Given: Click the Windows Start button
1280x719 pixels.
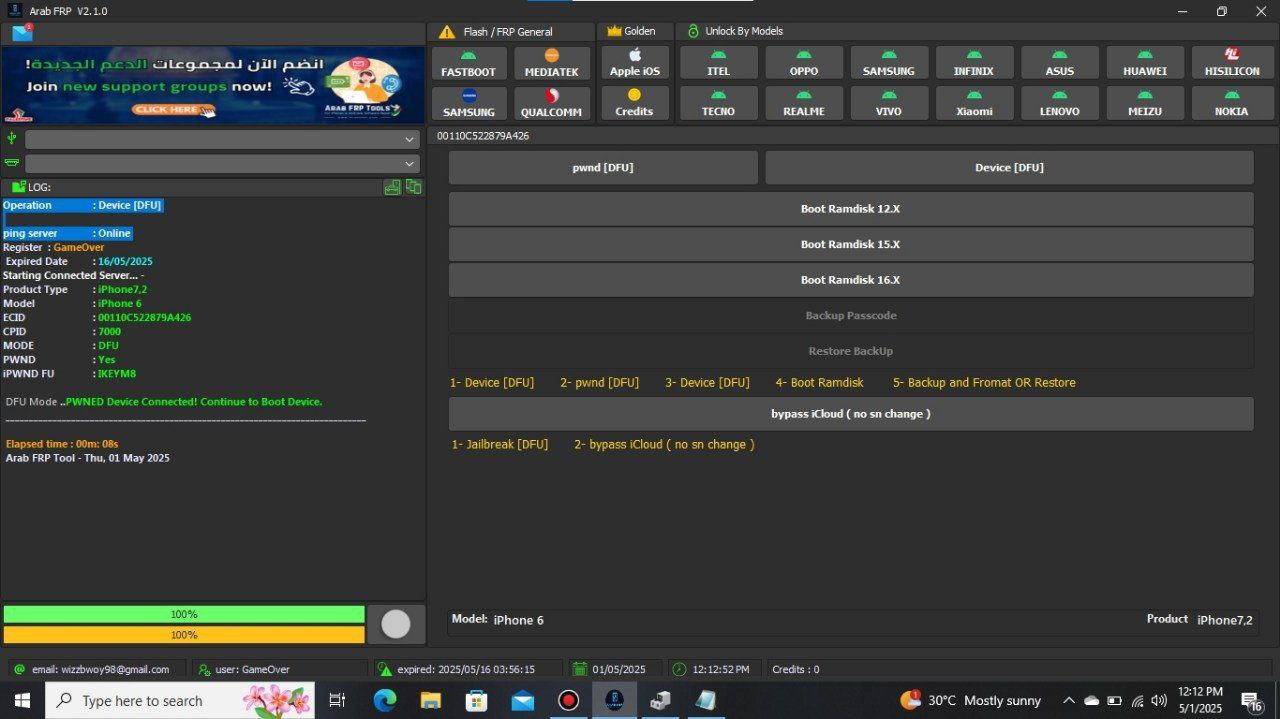Looking at the screenshot, I should click(x=22, y=700).
